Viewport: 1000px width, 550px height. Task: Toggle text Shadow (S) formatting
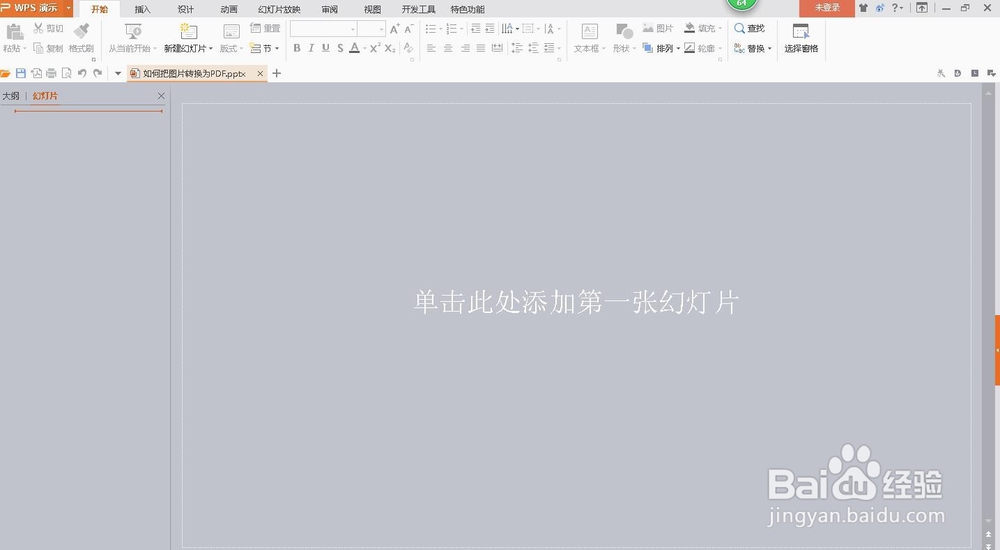340,48
